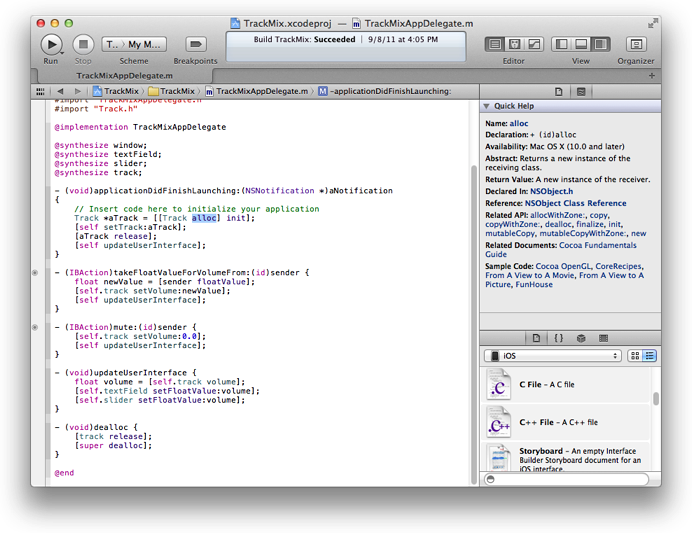
Task: Show the File Template library
Action: 536,338
